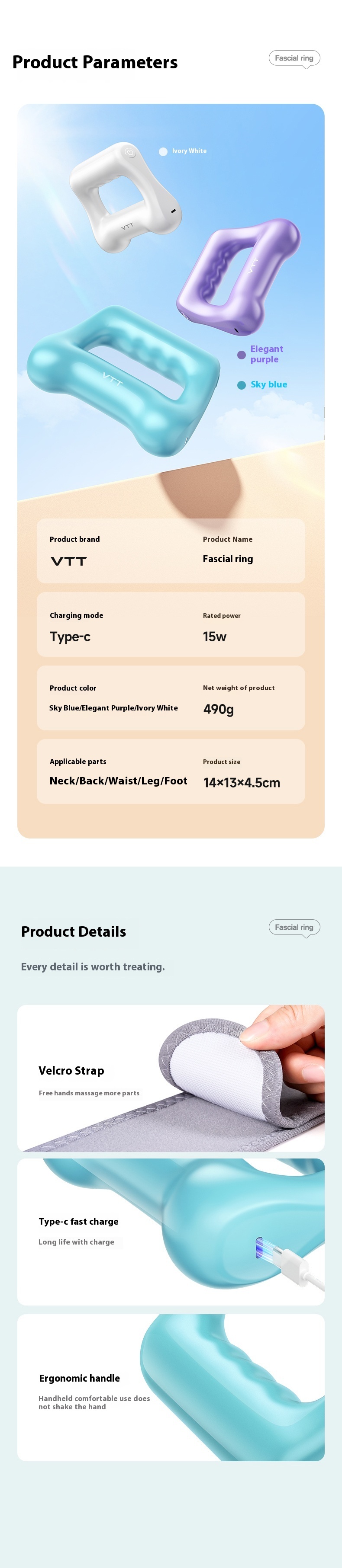Click the Neck/Back/Waist/Leg/Foot applicable parts text
Viewport: 342px width, 1568px height.
coord(118,781)
